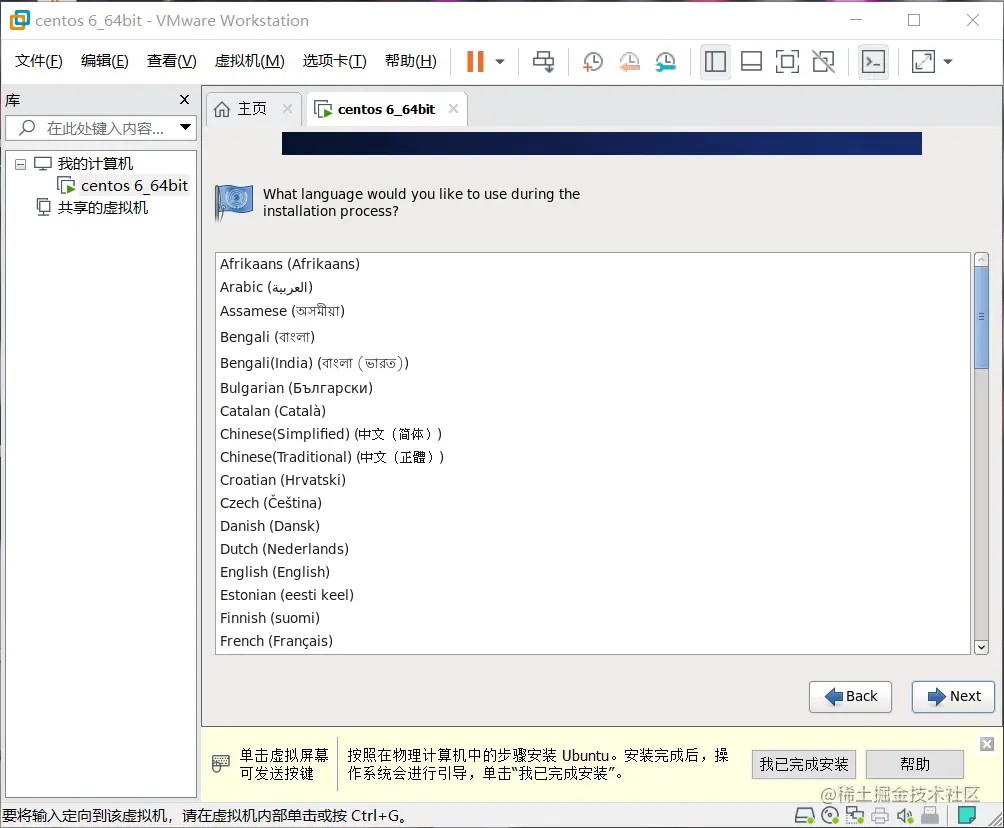Screen dimensions: 1004x828
Task: Open the 文件(F) menu
Action: tap(39, 61)
